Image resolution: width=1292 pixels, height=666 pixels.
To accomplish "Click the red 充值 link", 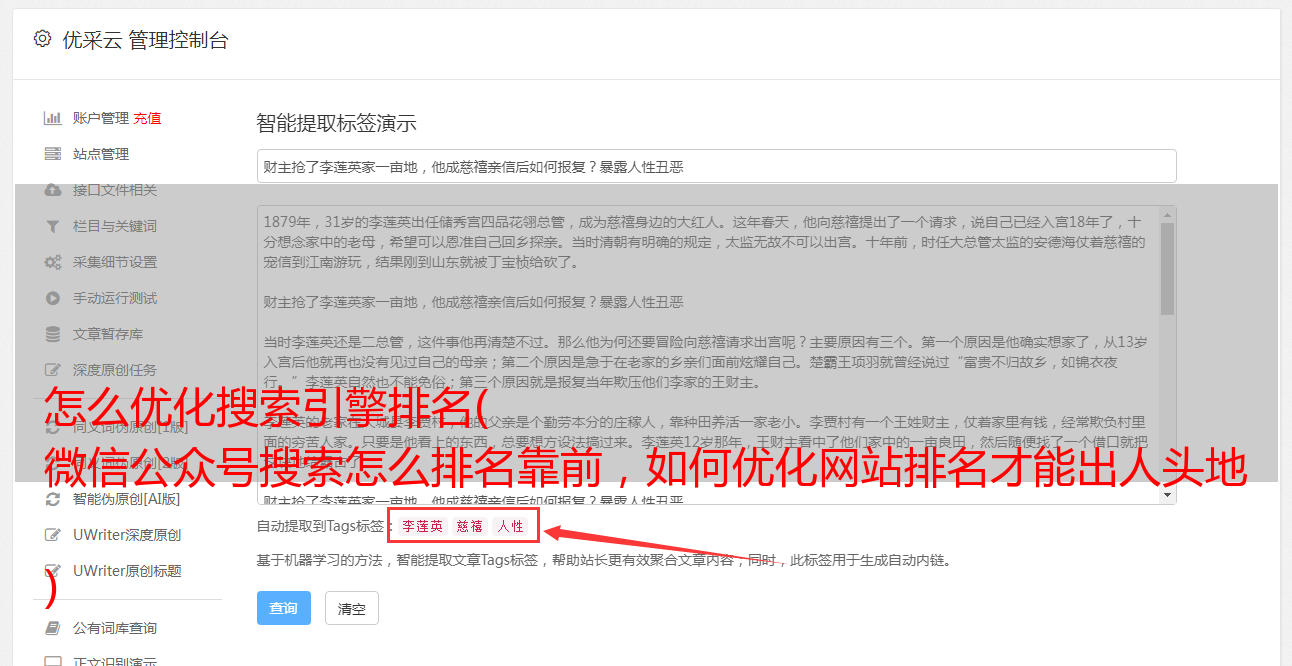I will (x=147, y=118).
